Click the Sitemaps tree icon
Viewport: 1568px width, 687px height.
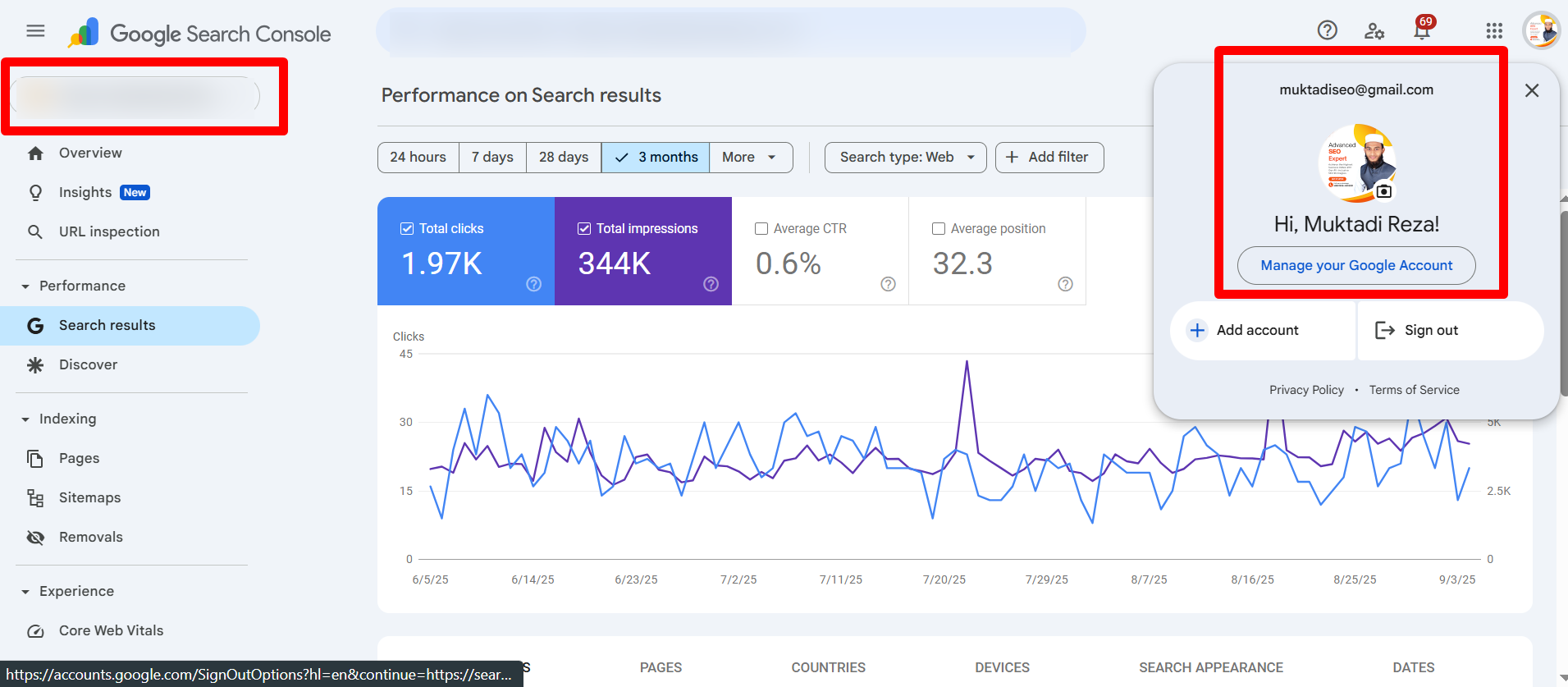35,498
